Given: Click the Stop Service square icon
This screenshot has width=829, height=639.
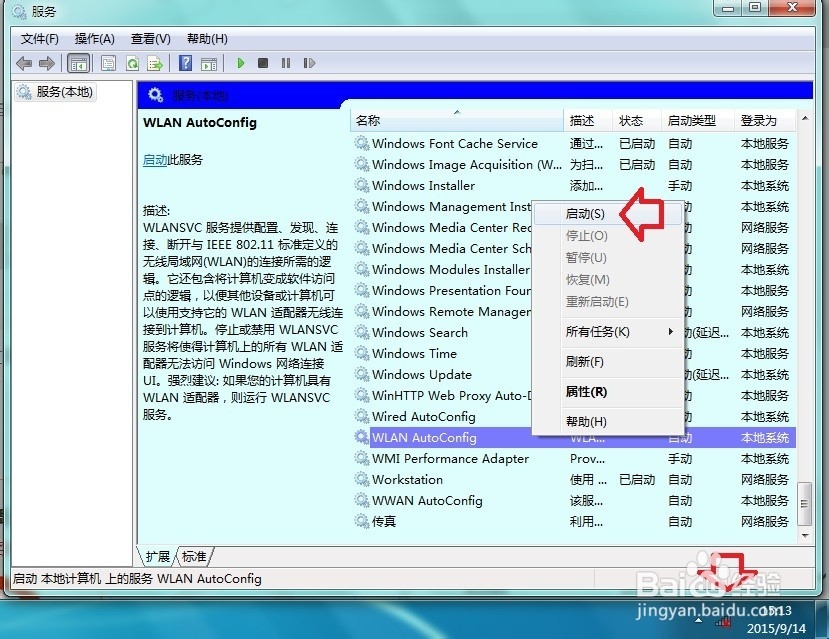Looking at the screenshot, I should [x=263, y=63].
